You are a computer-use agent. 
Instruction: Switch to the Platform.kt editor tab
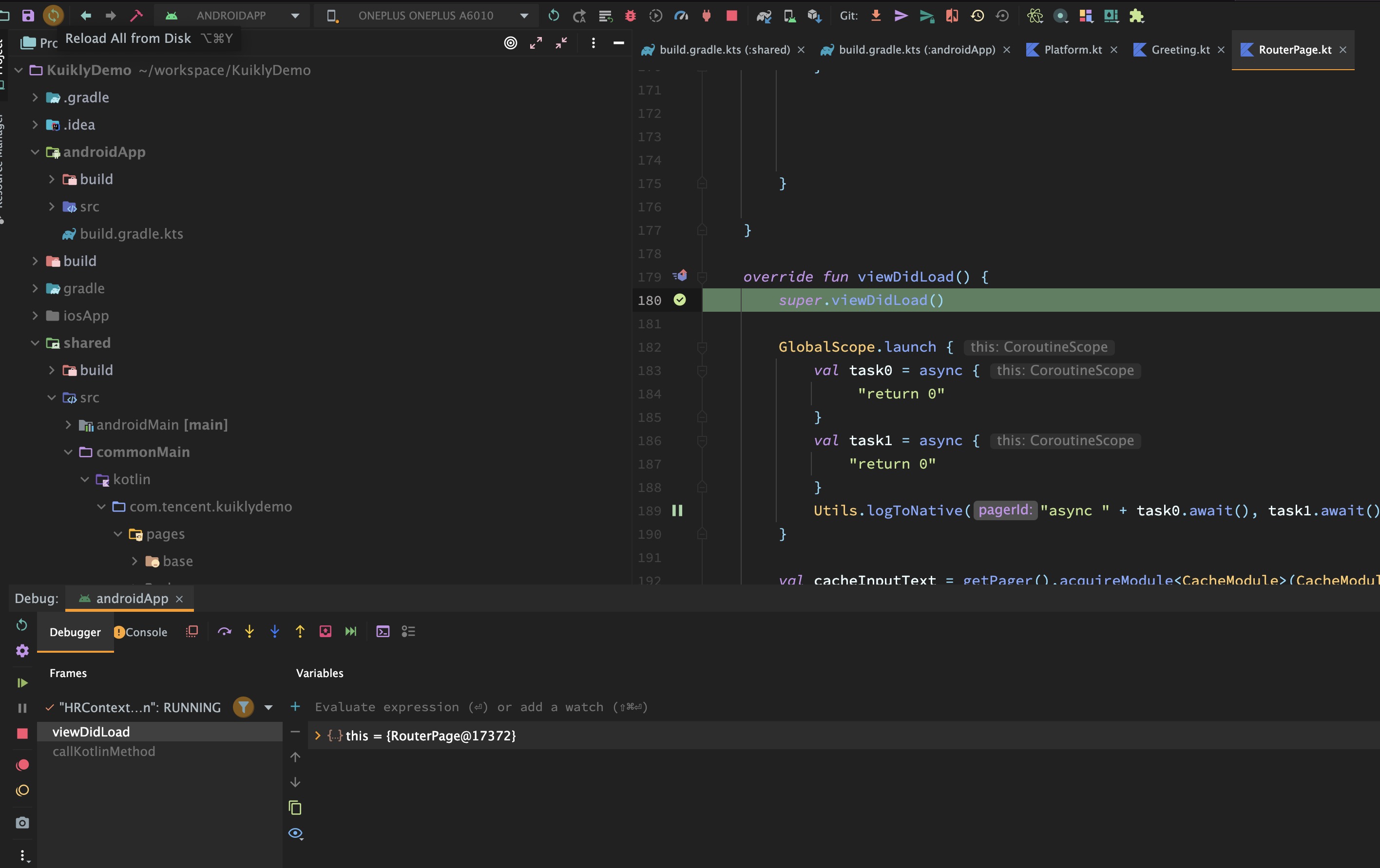tap(1072, 50)
